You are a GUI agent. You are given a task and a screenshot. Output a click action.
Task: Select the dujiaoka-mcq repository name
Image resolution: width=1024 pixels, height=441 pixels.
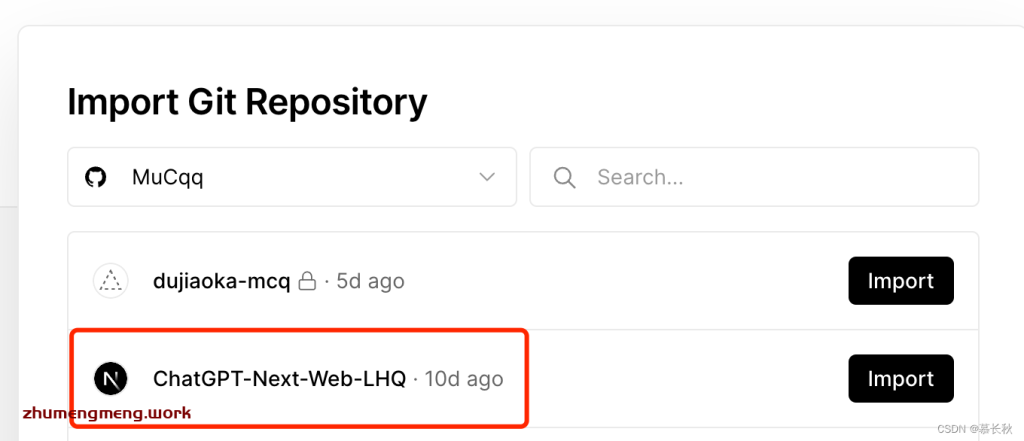pyautogui.click(x=221, y=281)
